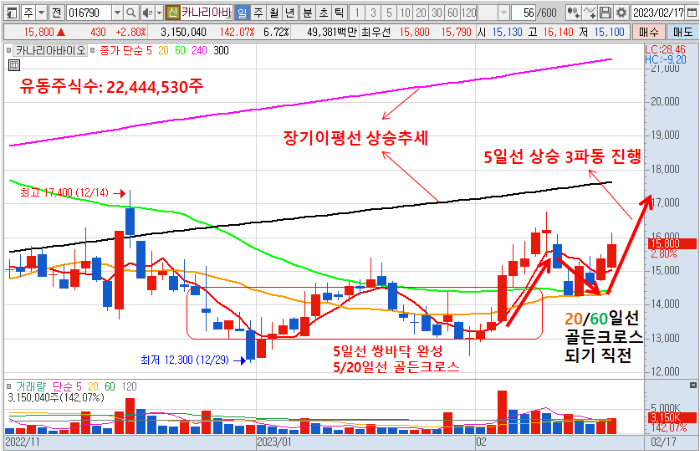Screen dimensions: 700x451
Task: Click the green 60 moving average label in price chart
Action: pos(180,50)
